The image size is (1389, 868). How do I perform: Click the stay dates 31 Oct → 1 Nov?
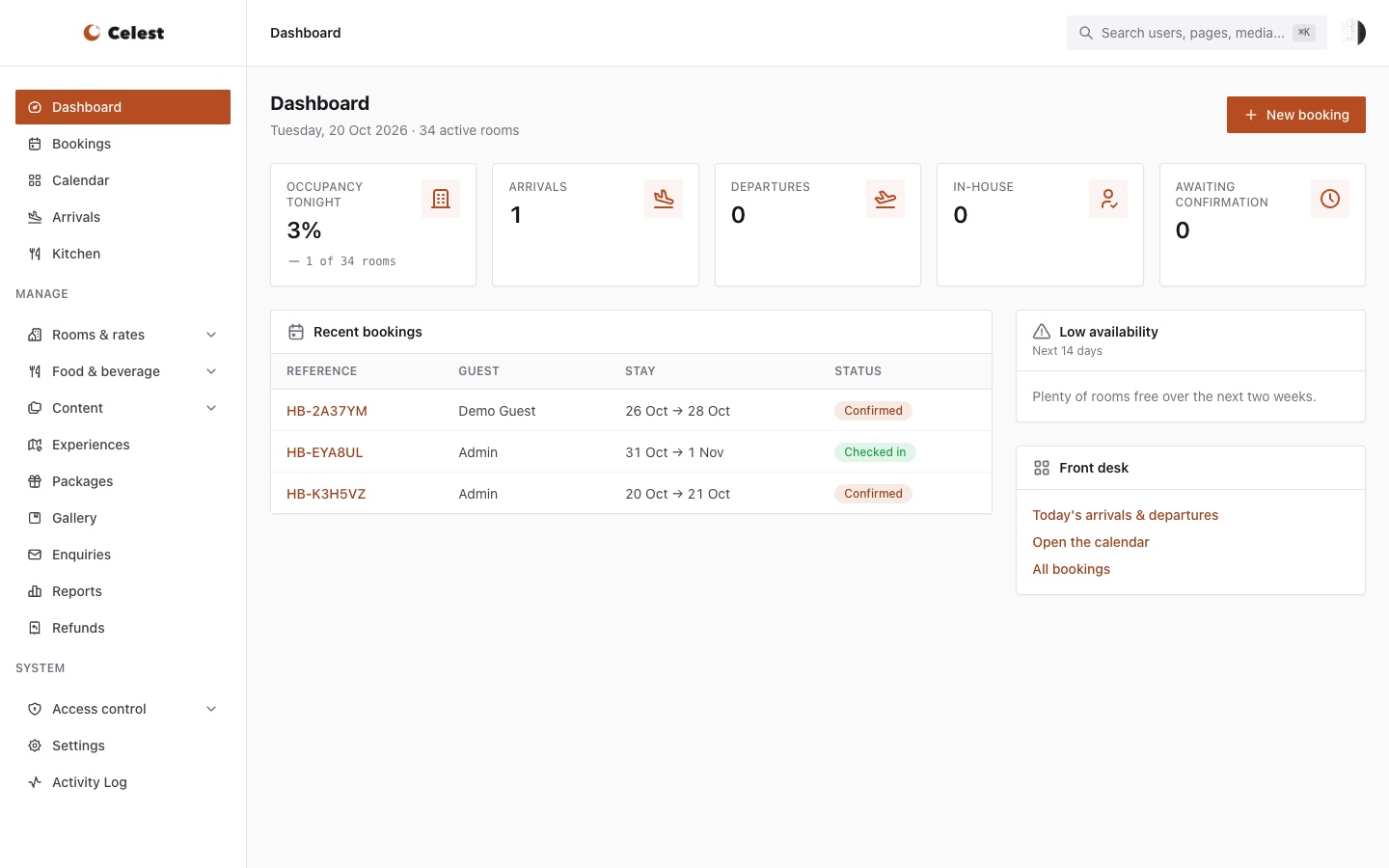click(x=674, y=452)
